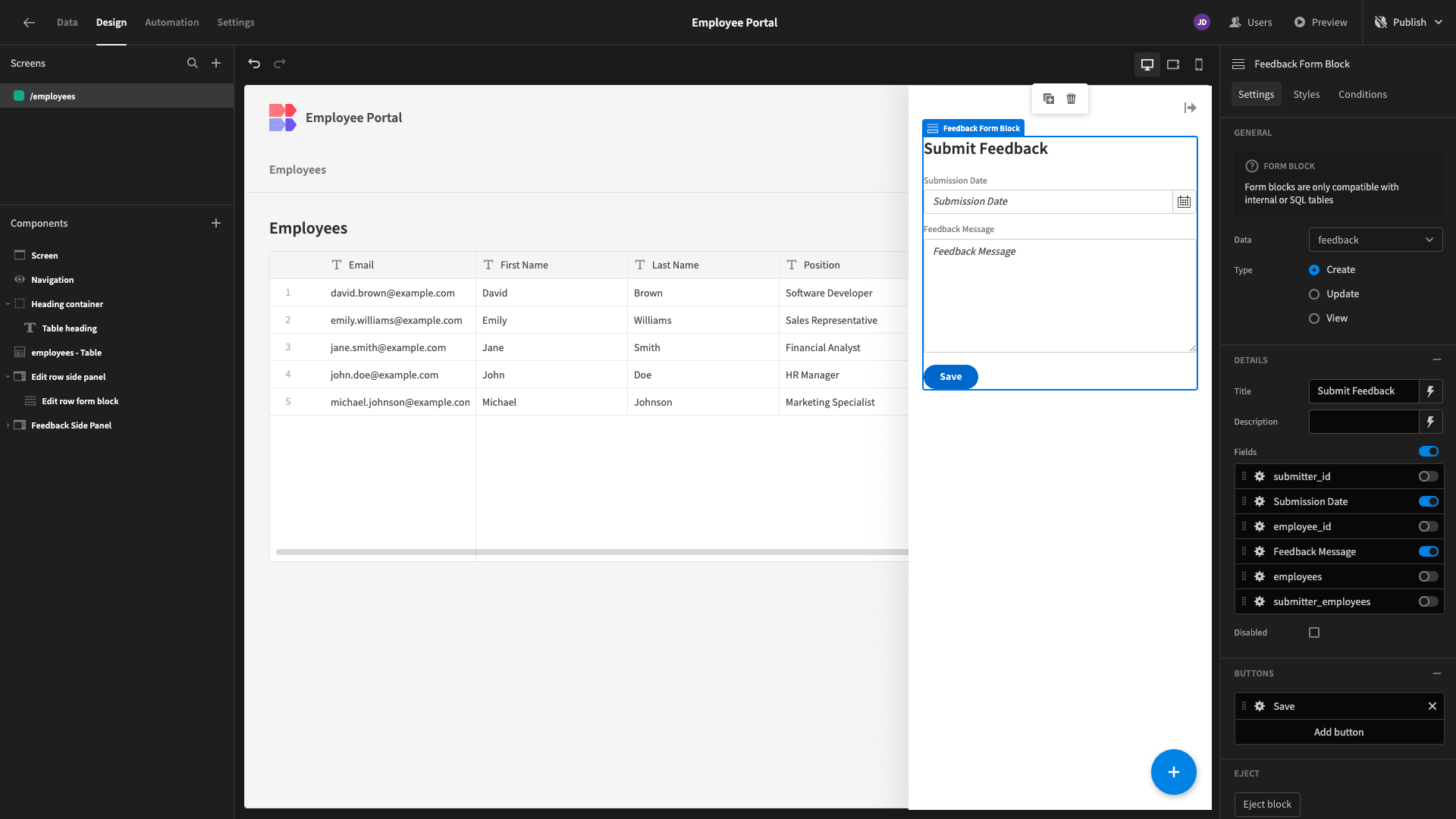Open the date picker calendar icon
Image resolution: width=1456 pixels, height=819 pixels.
pyautogui.click(x=1184, y=202)
